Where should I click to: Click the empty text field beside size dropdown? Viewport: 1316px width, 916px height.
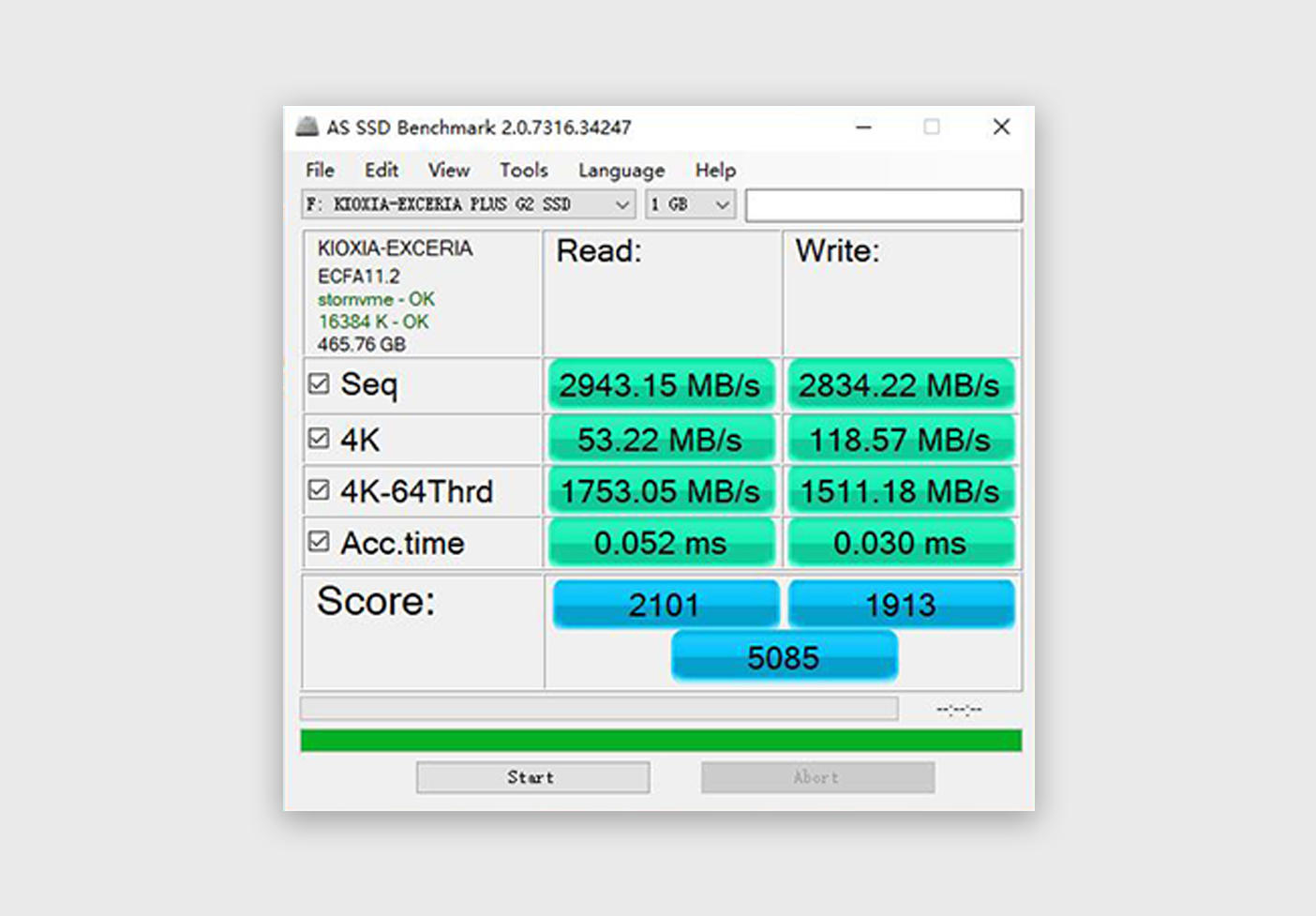tap(883, 205)
